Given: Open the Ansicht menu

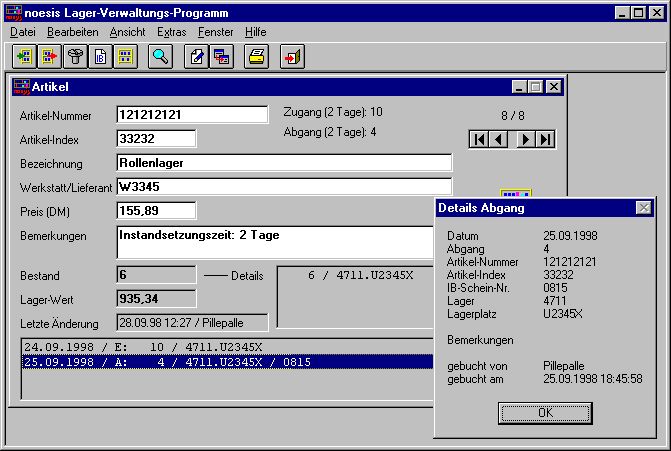Looking at the screenshot, I should point(128,32).
